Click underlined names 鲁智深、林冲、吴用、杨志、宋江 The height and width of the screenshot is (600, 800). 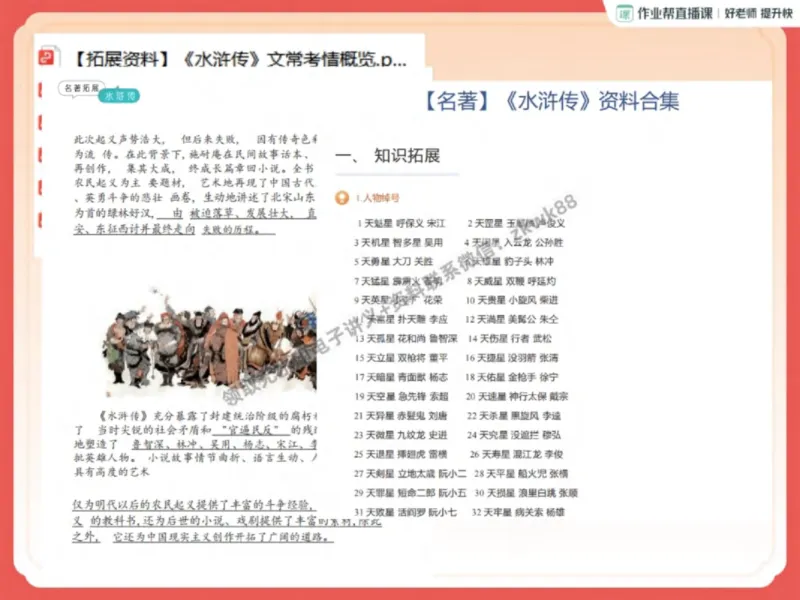coord(219,444)
